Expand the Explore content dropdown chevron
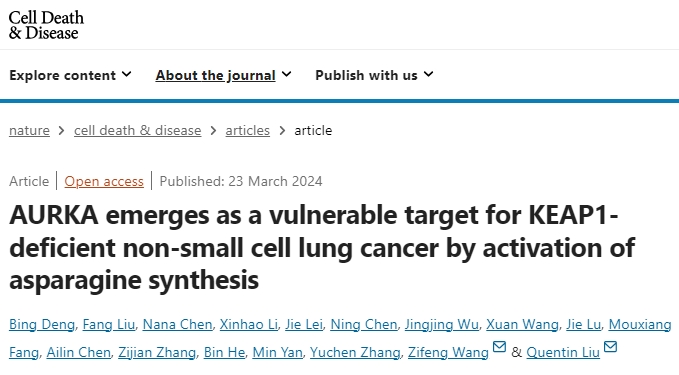This screenshot has height=375, width=679. pos(126,74)
